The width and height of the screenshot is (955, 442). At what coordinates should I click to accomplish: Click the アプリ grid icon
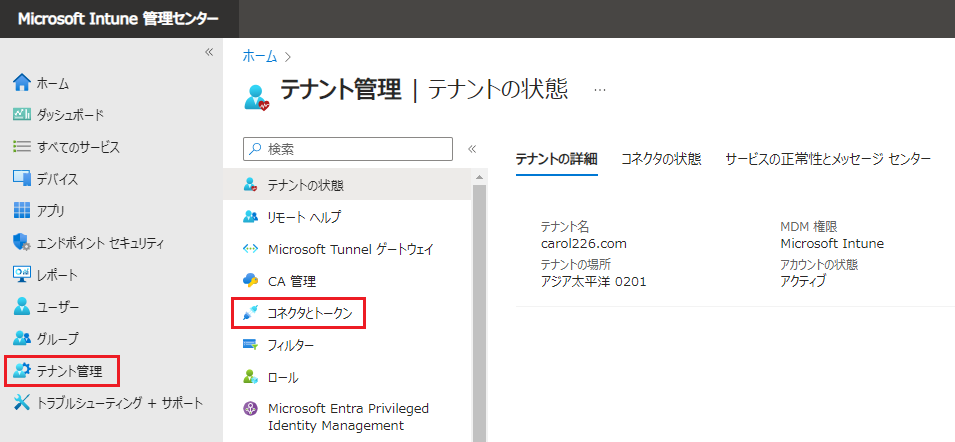21,211
